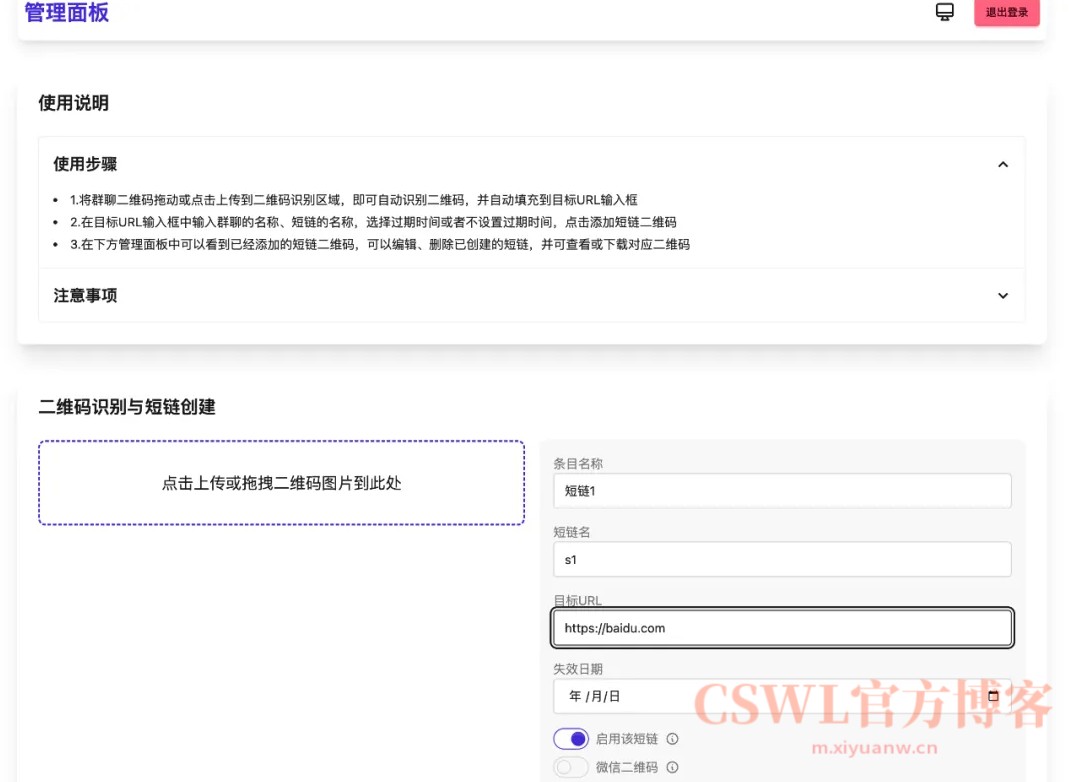Click the 目标URL field with baidu.com
The image size is (1069, 782).
(x=781, y=628)
